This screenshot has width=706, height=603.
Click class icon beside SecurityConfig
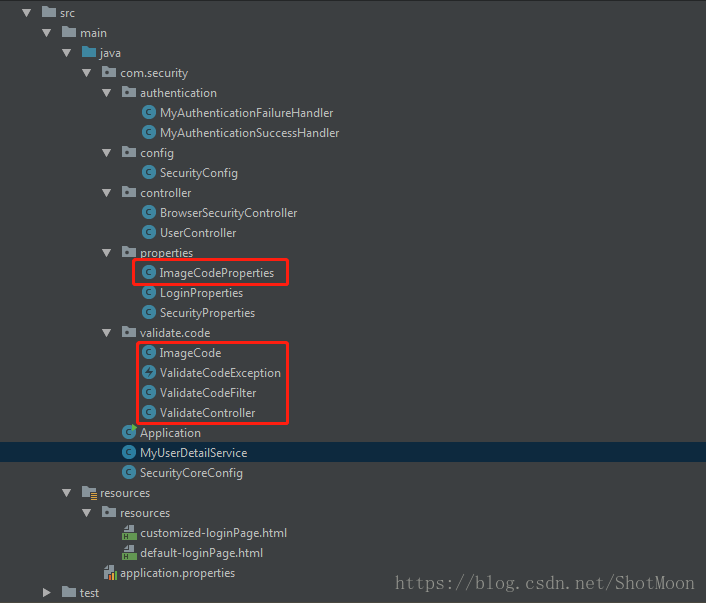(x=149, y=172)
